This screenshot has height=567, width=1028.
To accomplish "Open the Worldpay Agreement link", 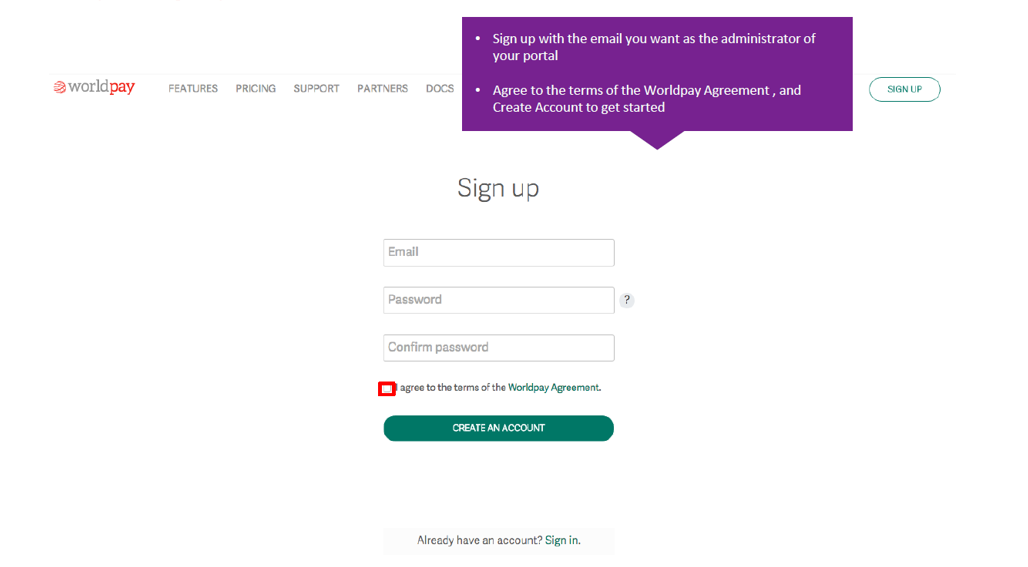I will click(553, 387).
